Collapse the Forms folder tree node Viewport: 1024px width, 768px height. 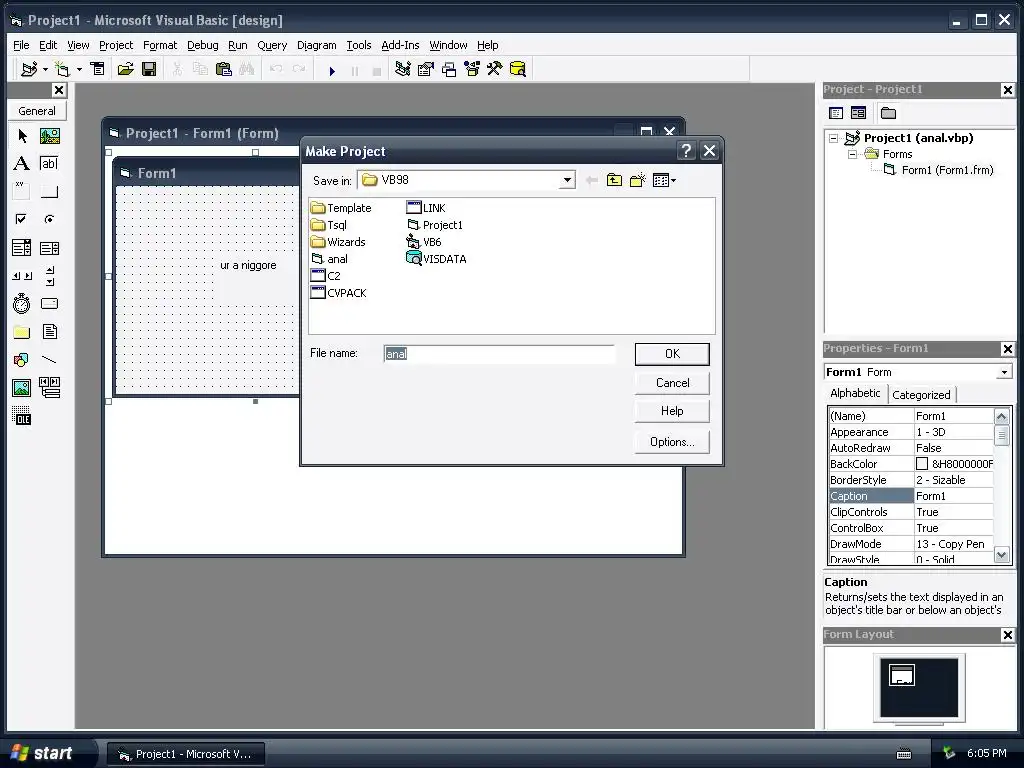(x=852, y=154)
